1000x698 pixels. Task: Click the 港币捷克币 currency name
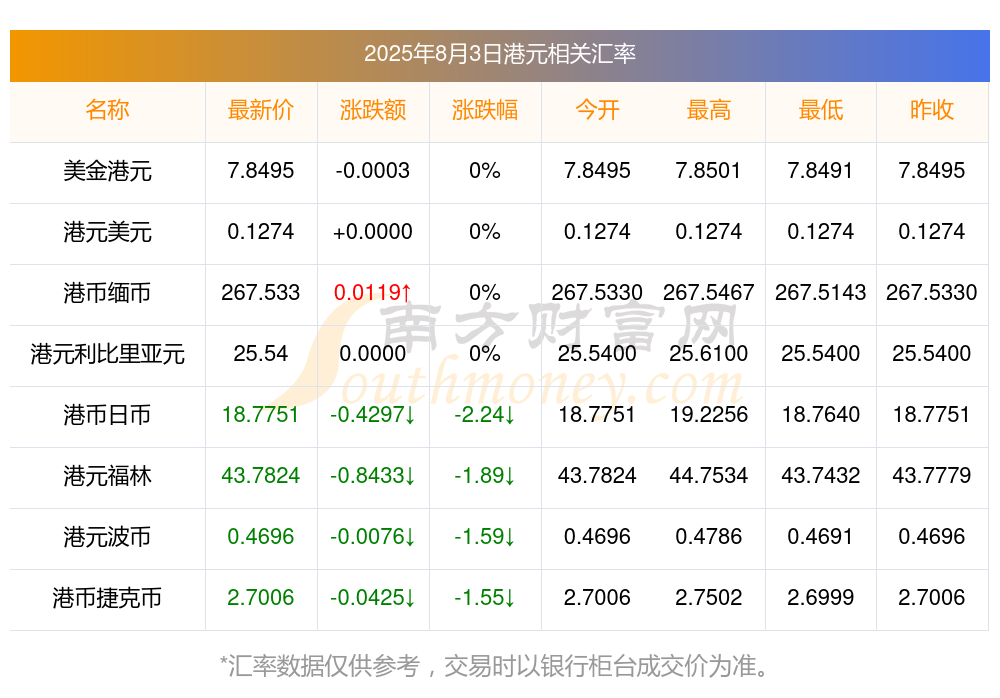pos(107,598)
